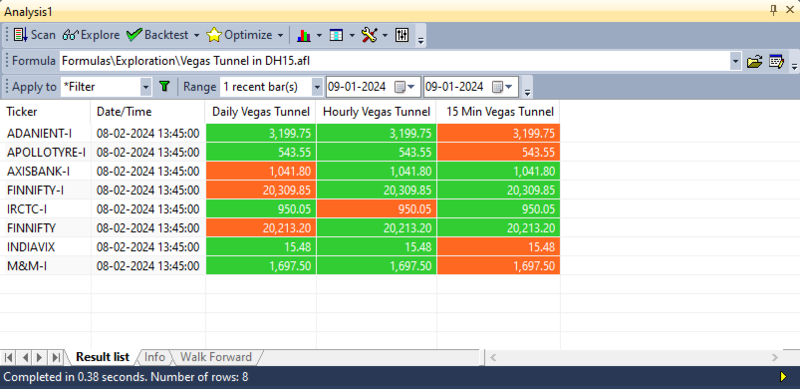Toggle the pin on the Analysis1 panel
The height and width of the screenshot is (389, 800).
click(773, 10)
